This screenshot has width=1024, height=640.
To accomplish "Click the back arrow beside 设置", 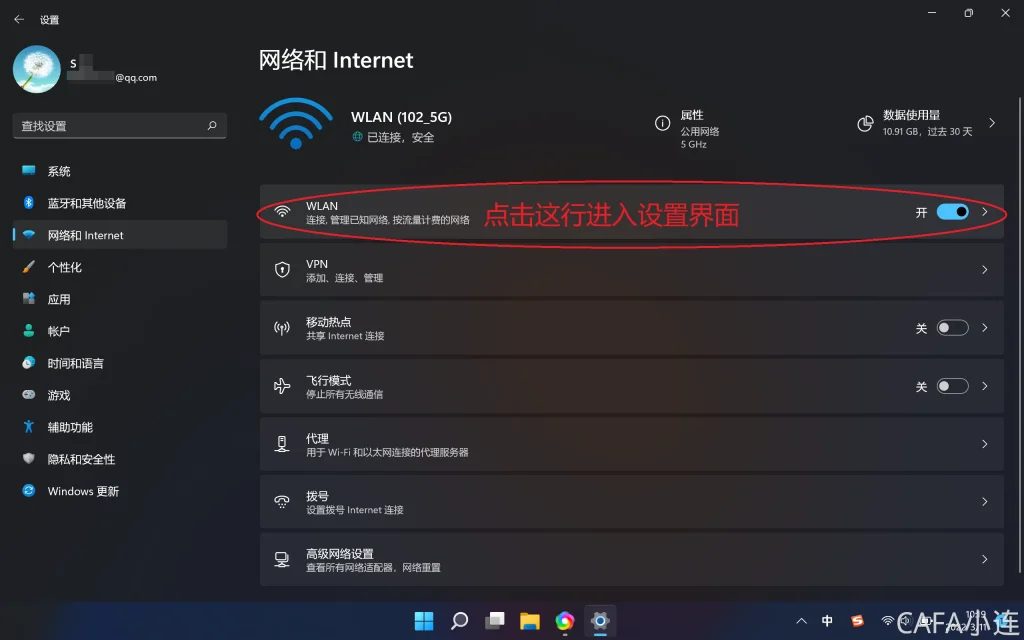I will coord(19,20).
